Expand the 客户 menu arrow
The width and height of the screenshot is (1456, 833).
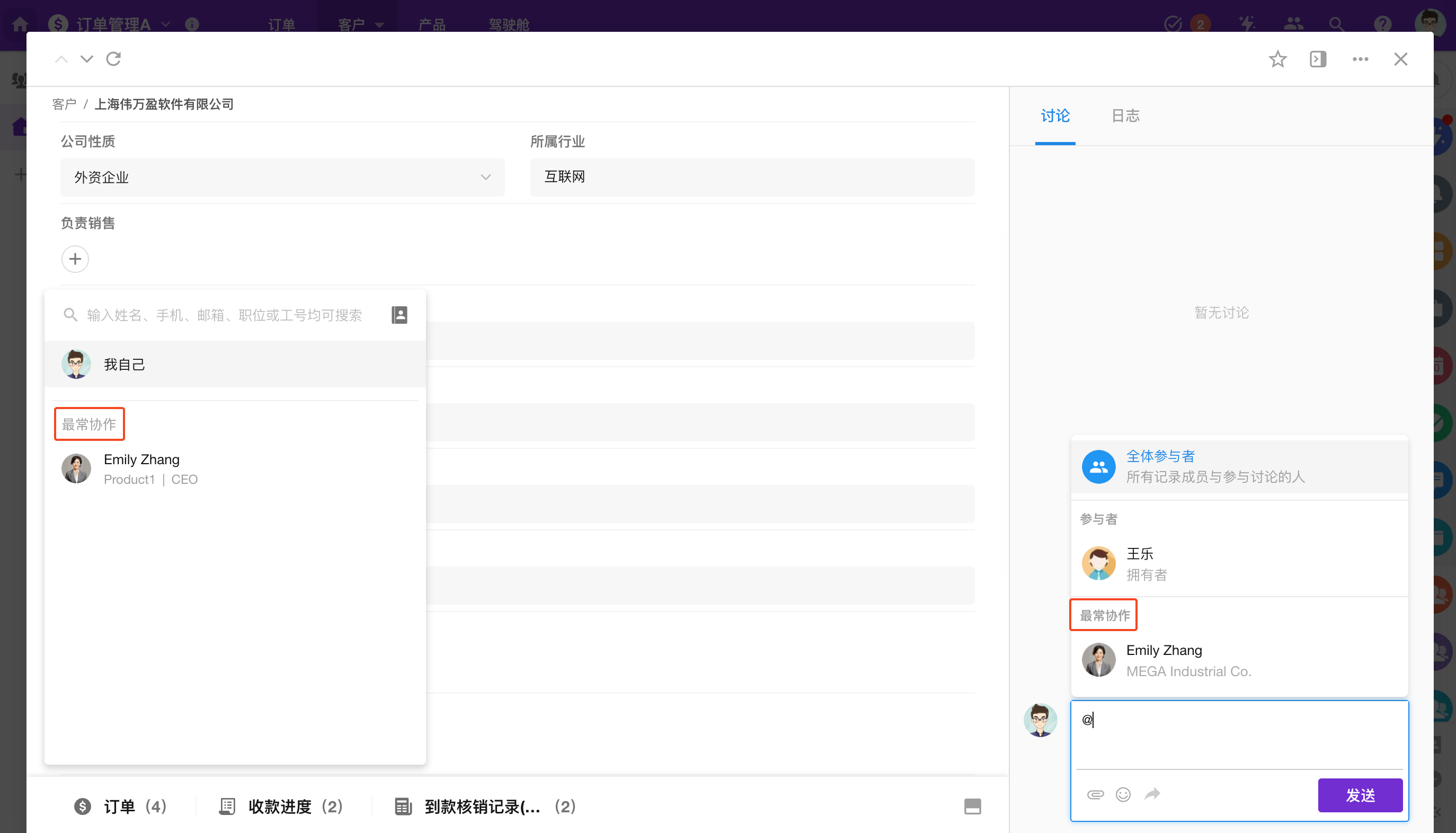(379, 24)
